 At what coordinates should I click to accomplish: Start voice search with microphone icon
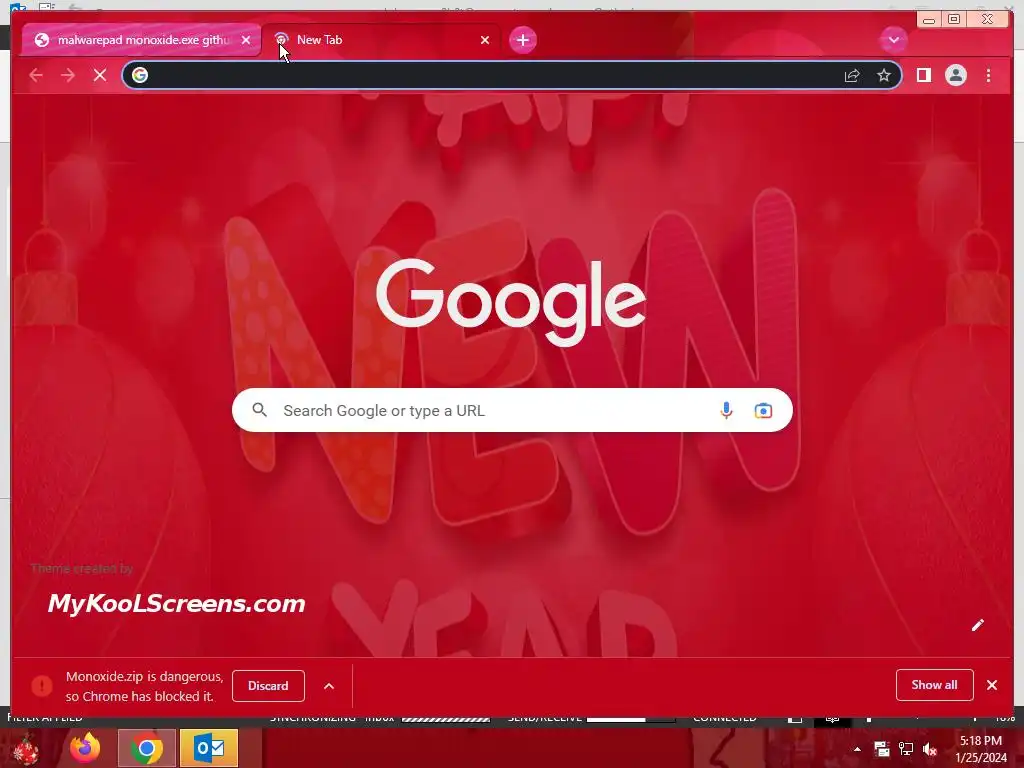click(x=726, y=410)
